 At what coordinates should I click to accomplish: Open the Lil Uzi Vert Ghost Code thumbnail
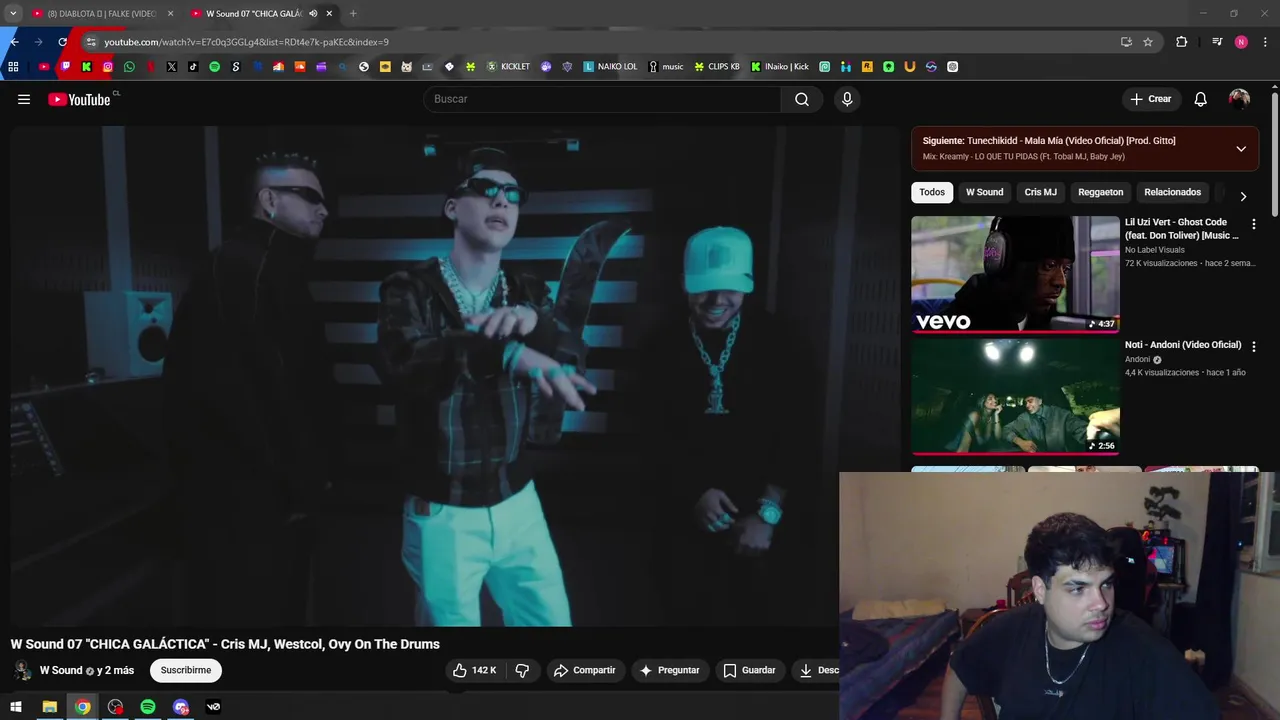[x=1015, y=274]
